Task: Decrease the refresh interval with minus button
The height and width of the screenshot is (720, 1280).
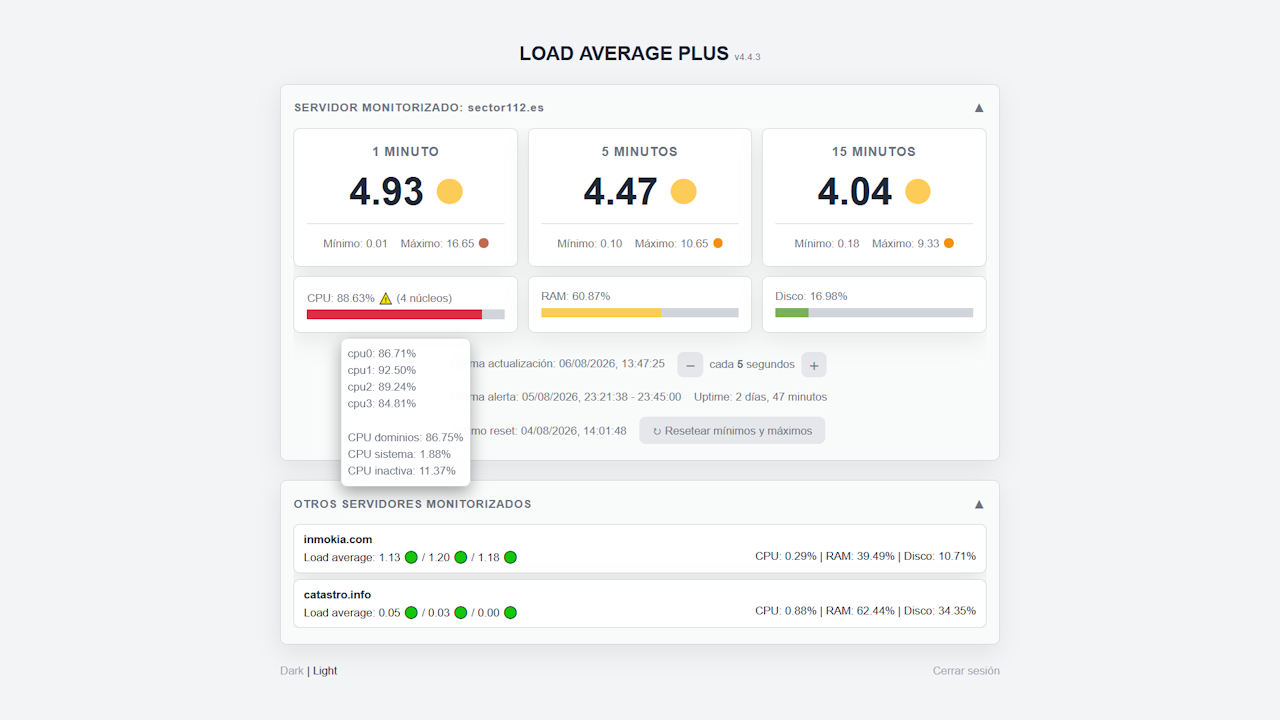Action: 690,365
